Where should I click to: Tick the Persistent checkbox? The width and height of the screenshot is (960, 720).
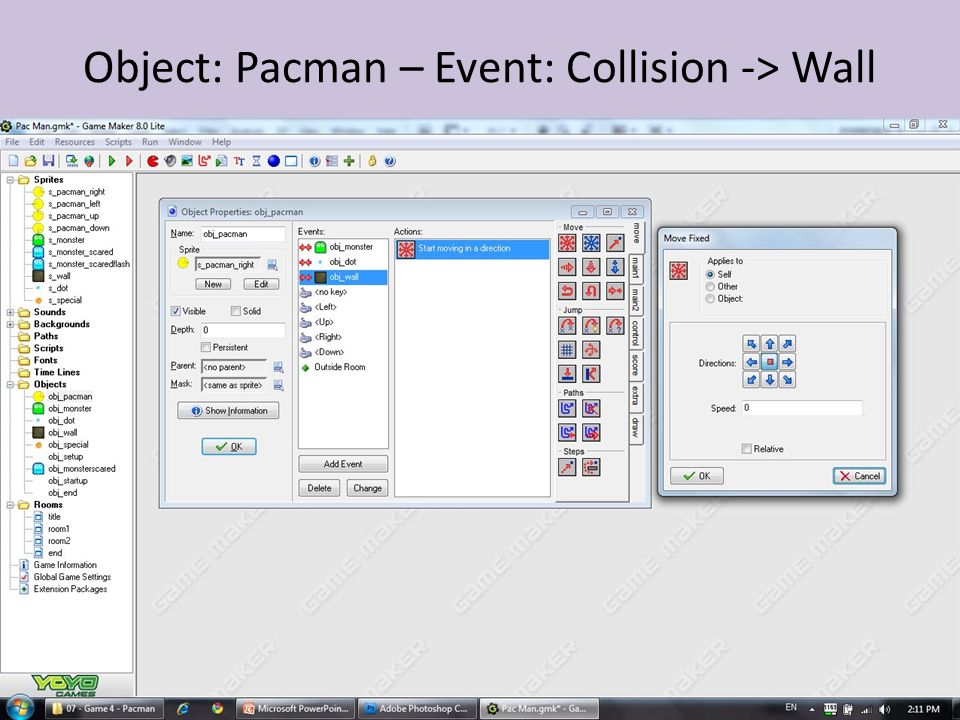[206, 347]
